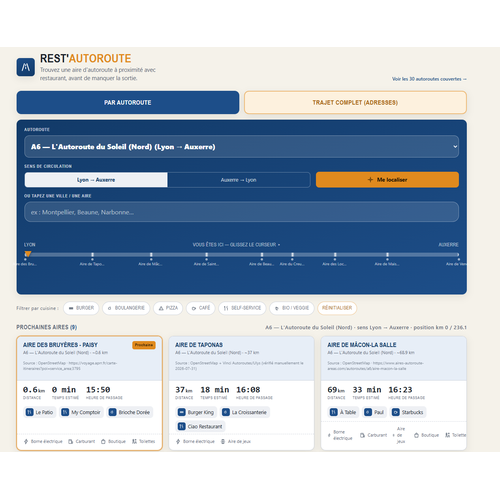Click the Burger King restaurant icon

[181, 412]
